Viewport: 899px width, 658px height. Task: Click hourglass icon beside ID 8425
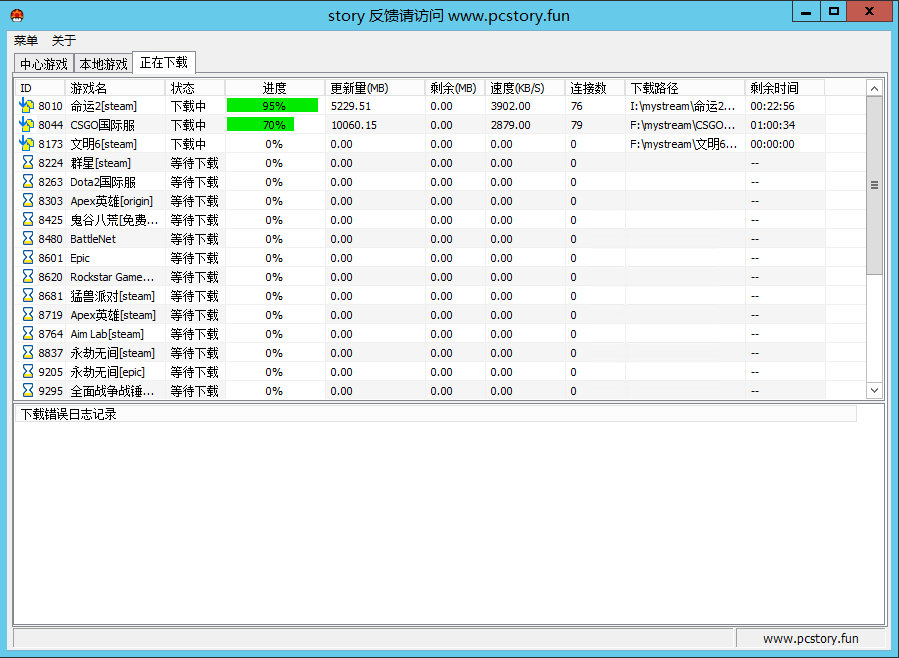point(28,220)
